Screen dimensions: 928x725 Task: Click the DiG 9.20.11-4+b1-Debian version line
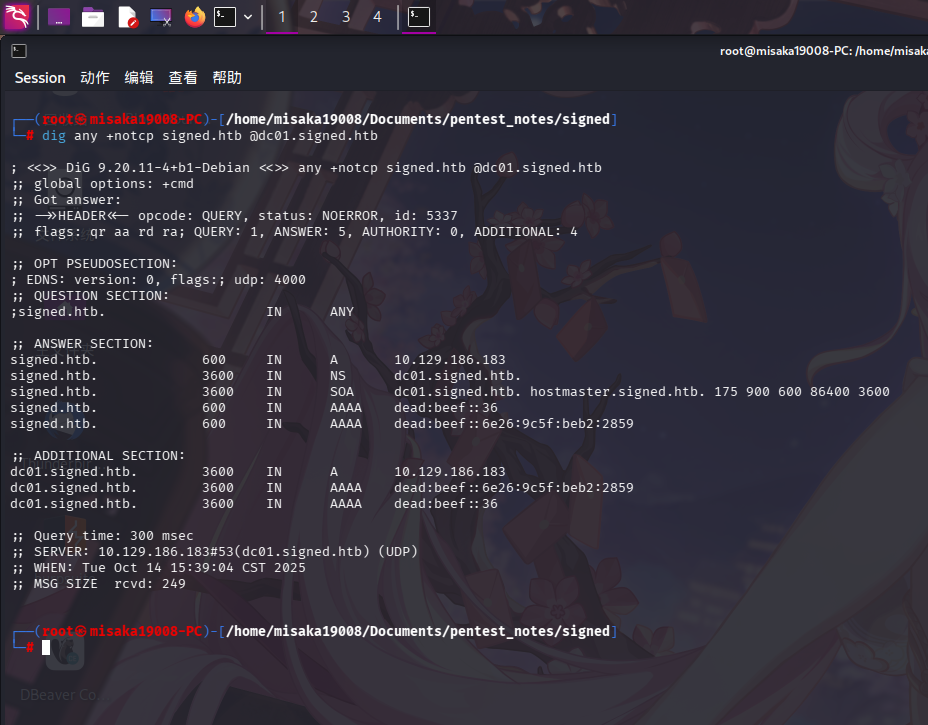pyautogui.click(x=306, y=168)
